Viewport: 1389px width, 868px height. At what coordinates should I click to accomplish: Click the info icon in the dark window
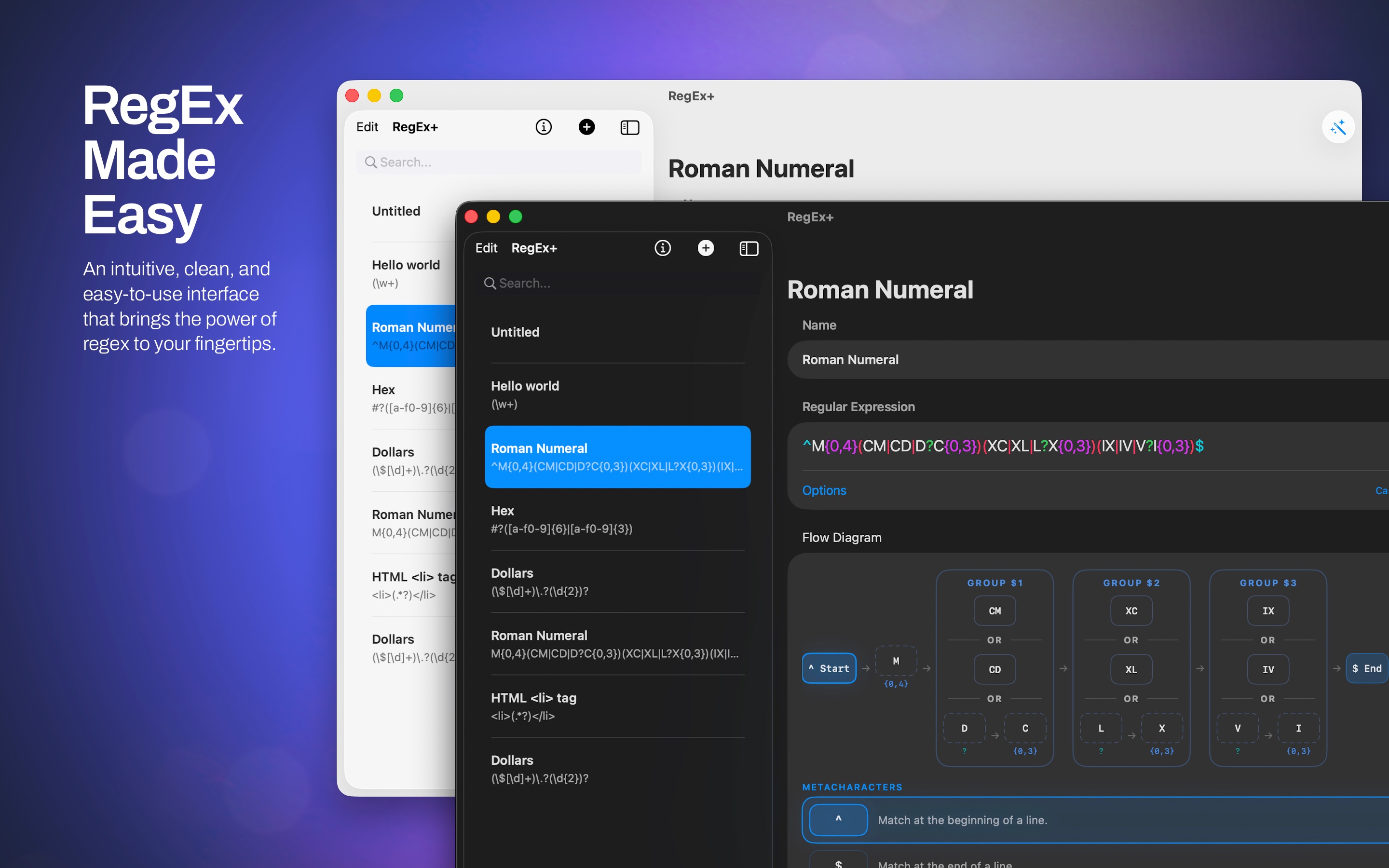662,248
